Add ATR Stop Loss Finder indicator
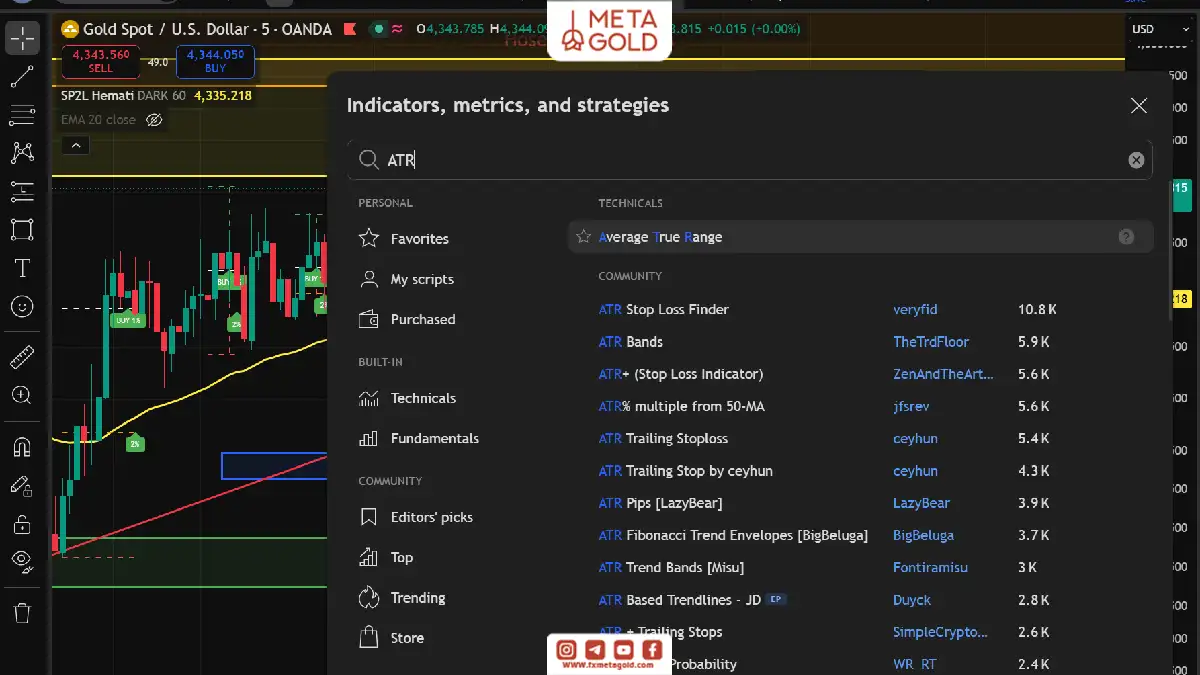The width and height of the screenshot is (1200, 675). (664, 310)
